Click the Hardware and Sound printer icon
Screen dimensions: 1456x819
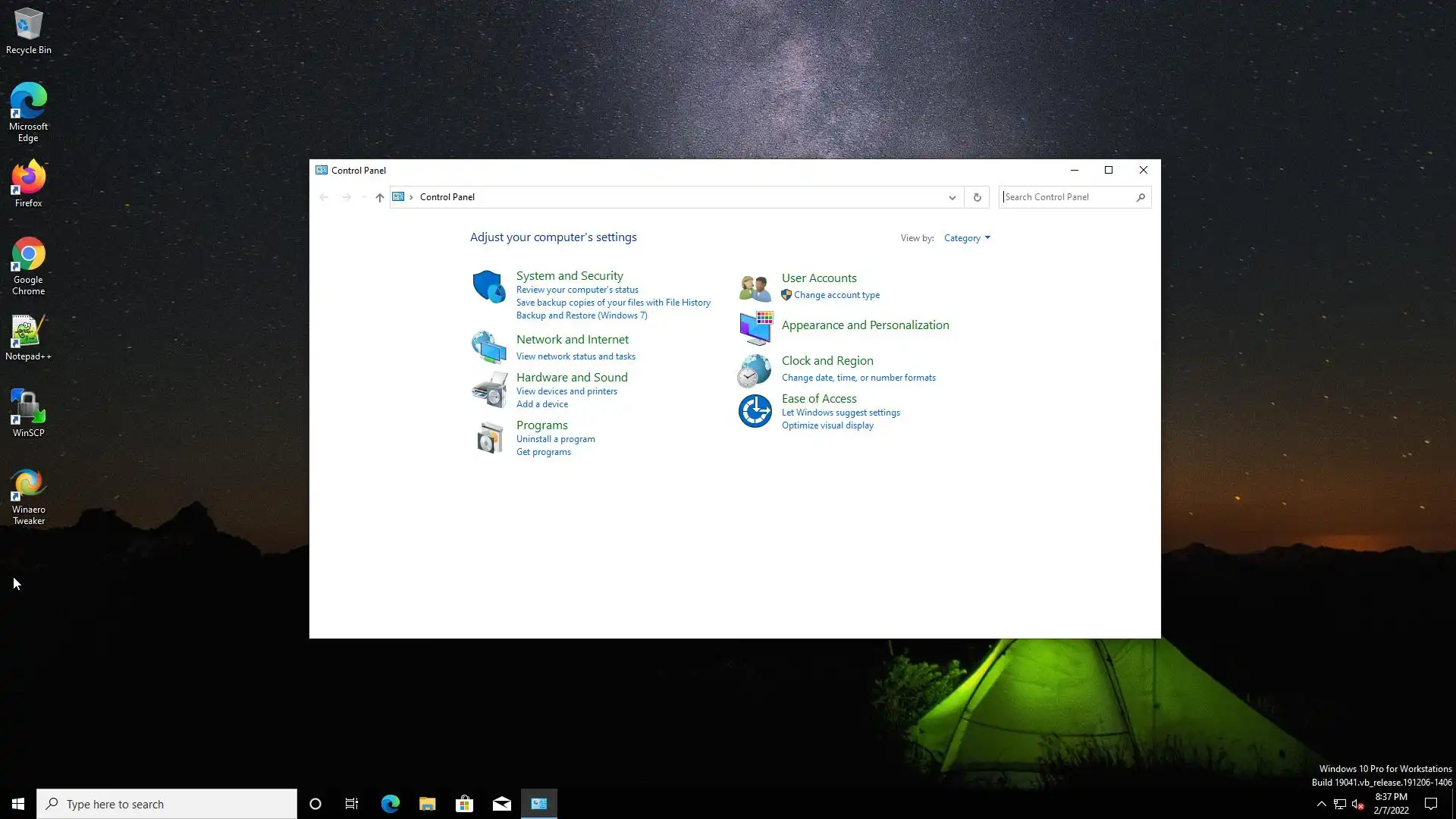[489, 390]
